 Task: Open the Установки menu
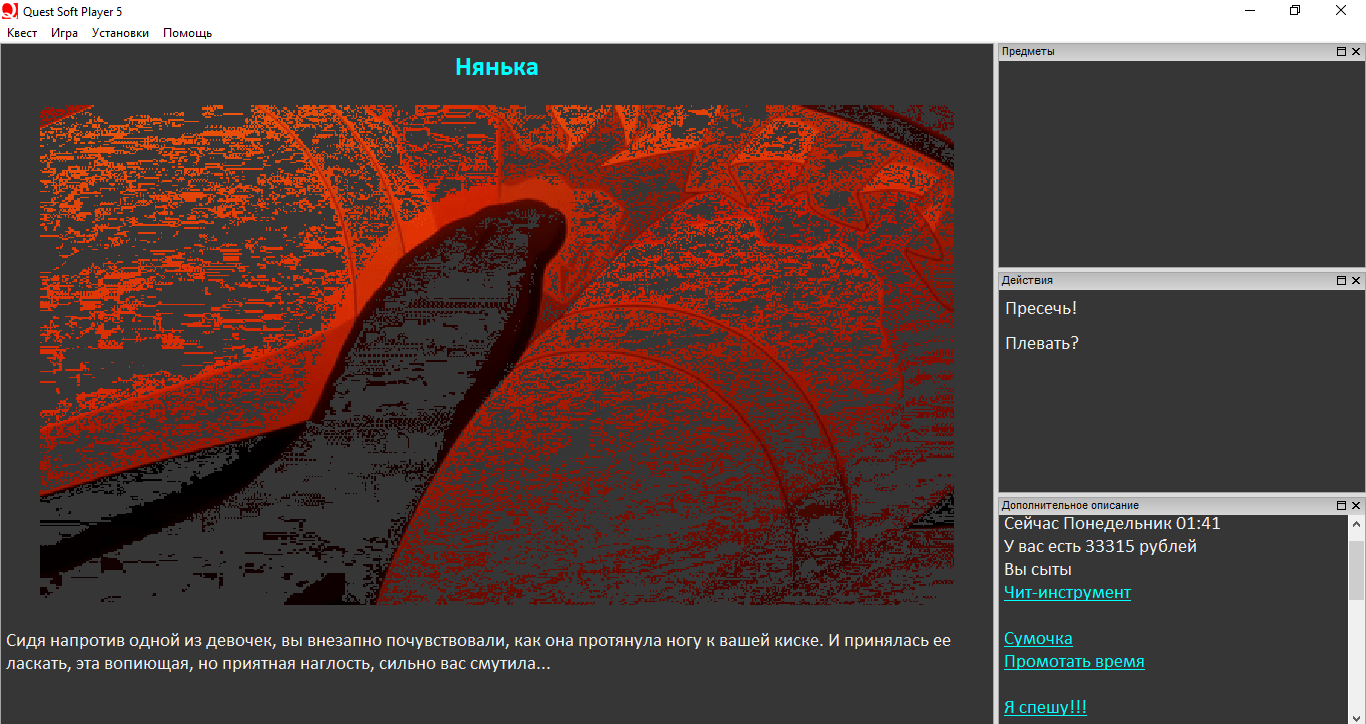pyautogui.click(x=120, y=33)
